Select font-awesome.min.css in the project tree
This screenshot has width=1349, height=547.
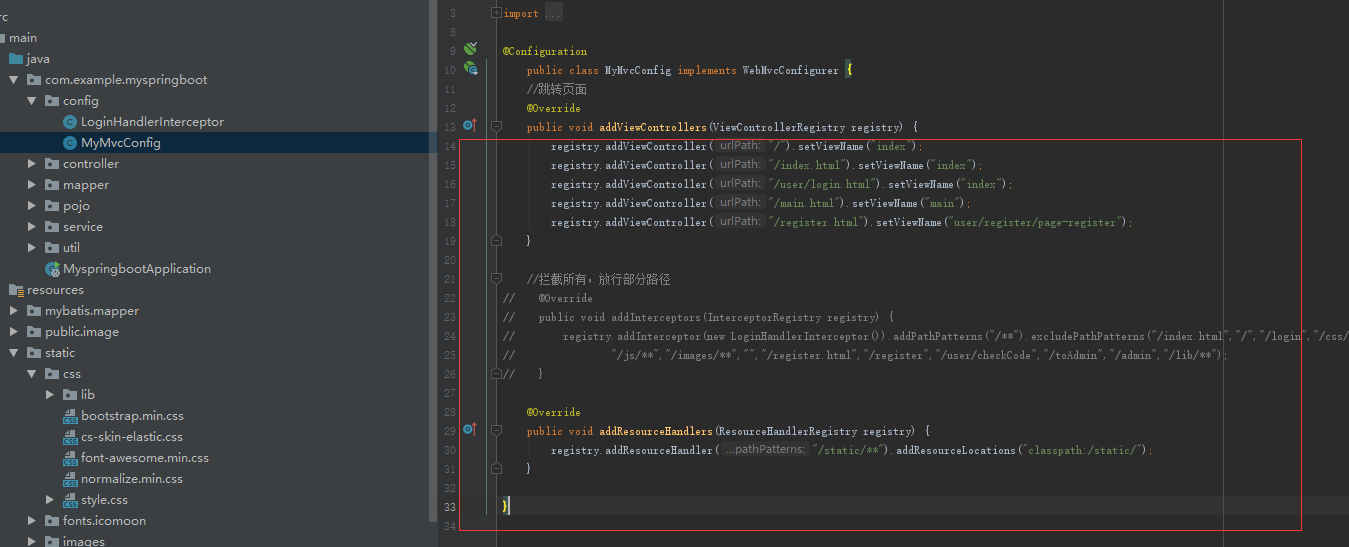pos(144,458)
